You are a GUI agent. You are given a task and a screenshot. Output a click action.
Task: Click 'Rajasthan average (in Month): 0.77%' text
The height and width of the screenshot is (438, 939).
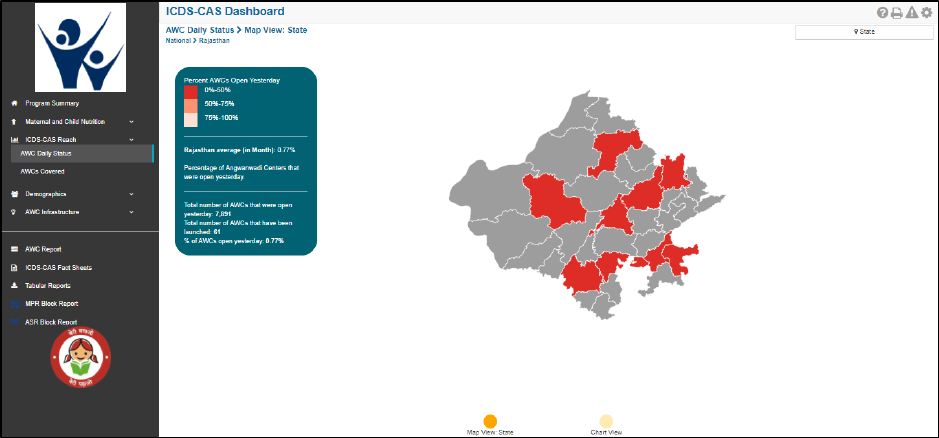coord(240,149)
